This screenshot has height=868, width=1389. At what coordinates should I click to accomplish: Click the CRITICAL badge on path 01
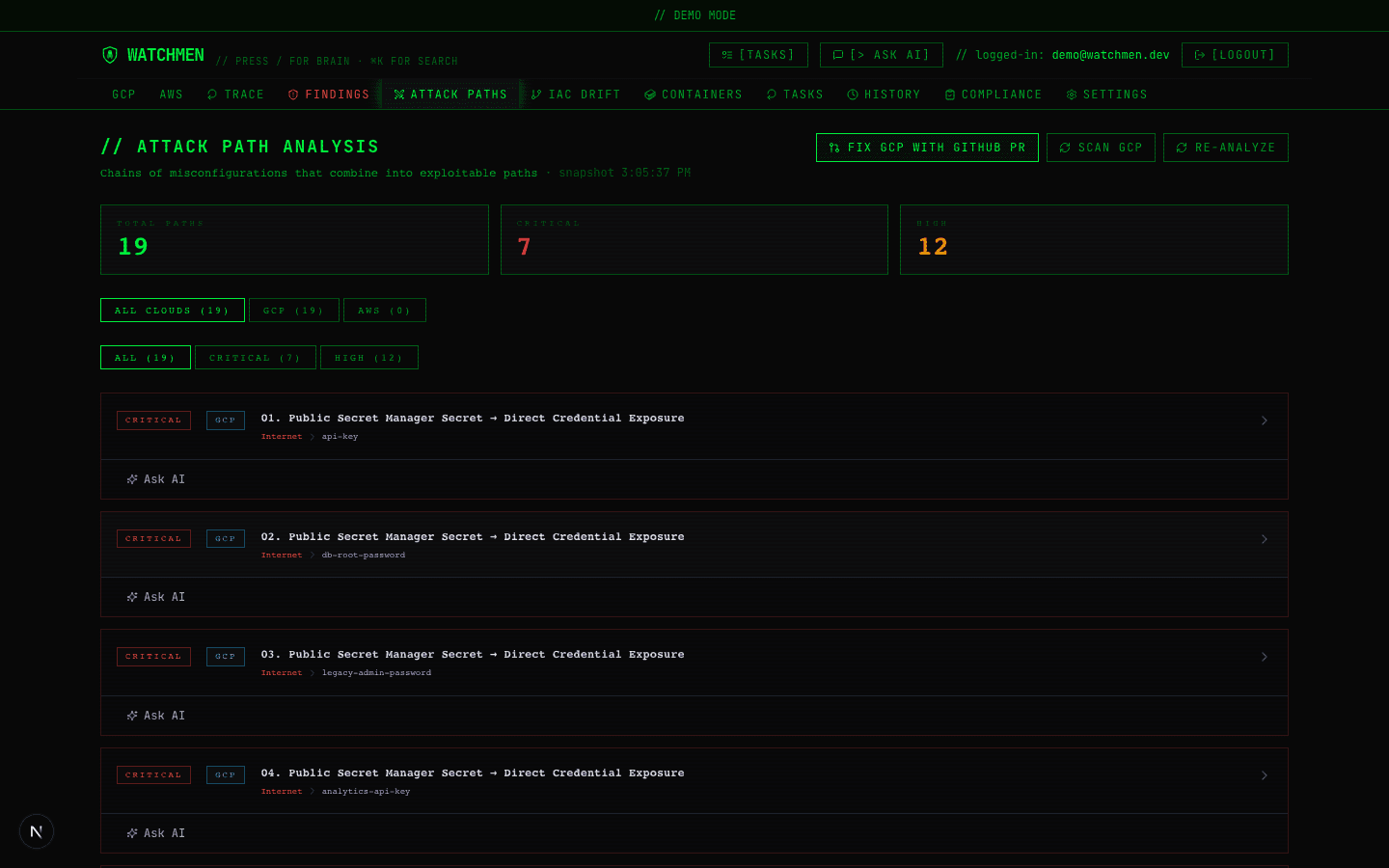point(153,420)
